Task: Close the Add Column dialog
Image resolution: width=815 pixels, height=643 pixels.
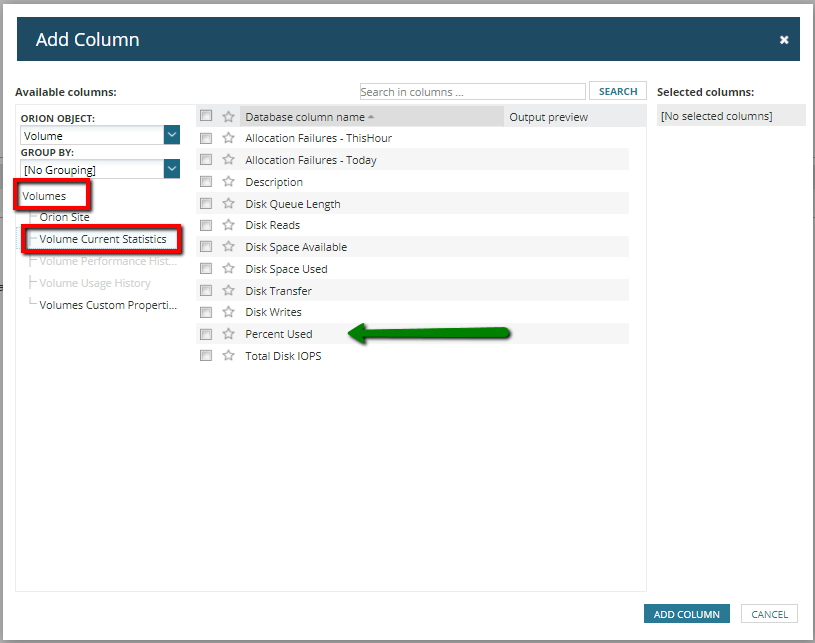Action: coord(784,40)
